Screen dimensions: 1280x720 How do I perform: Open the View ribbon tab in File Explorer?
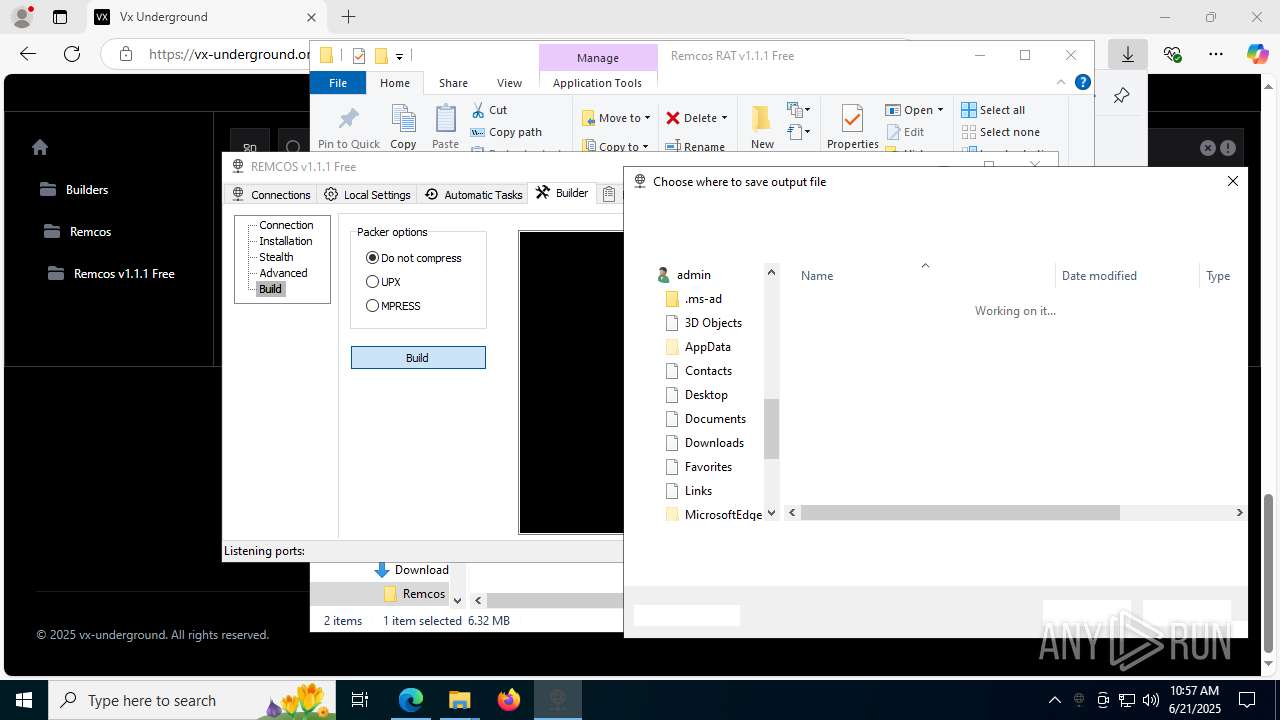coord(509,83)
